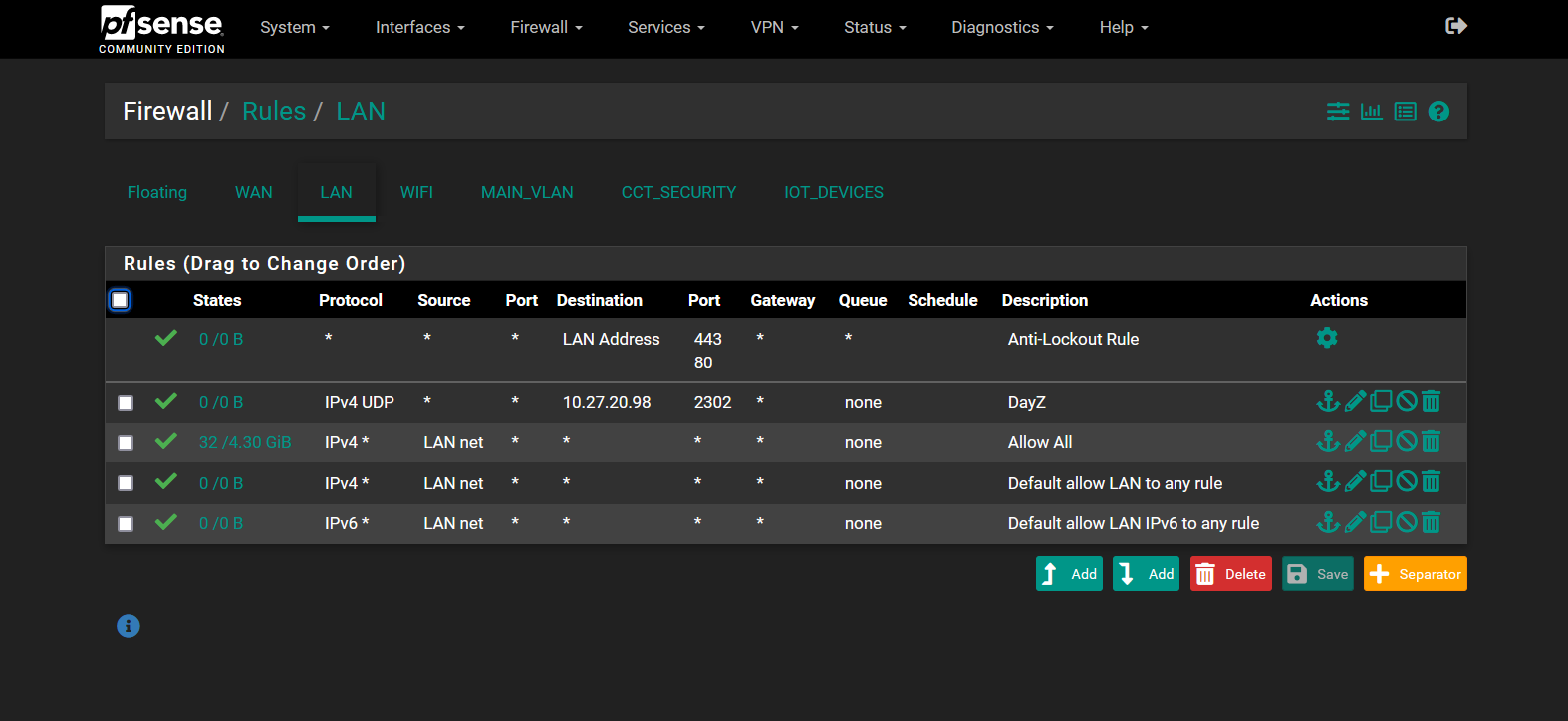This screenshot has width=1568, height=721.
Task: Switch to the WIFI tab
Action: coord(416,192)
